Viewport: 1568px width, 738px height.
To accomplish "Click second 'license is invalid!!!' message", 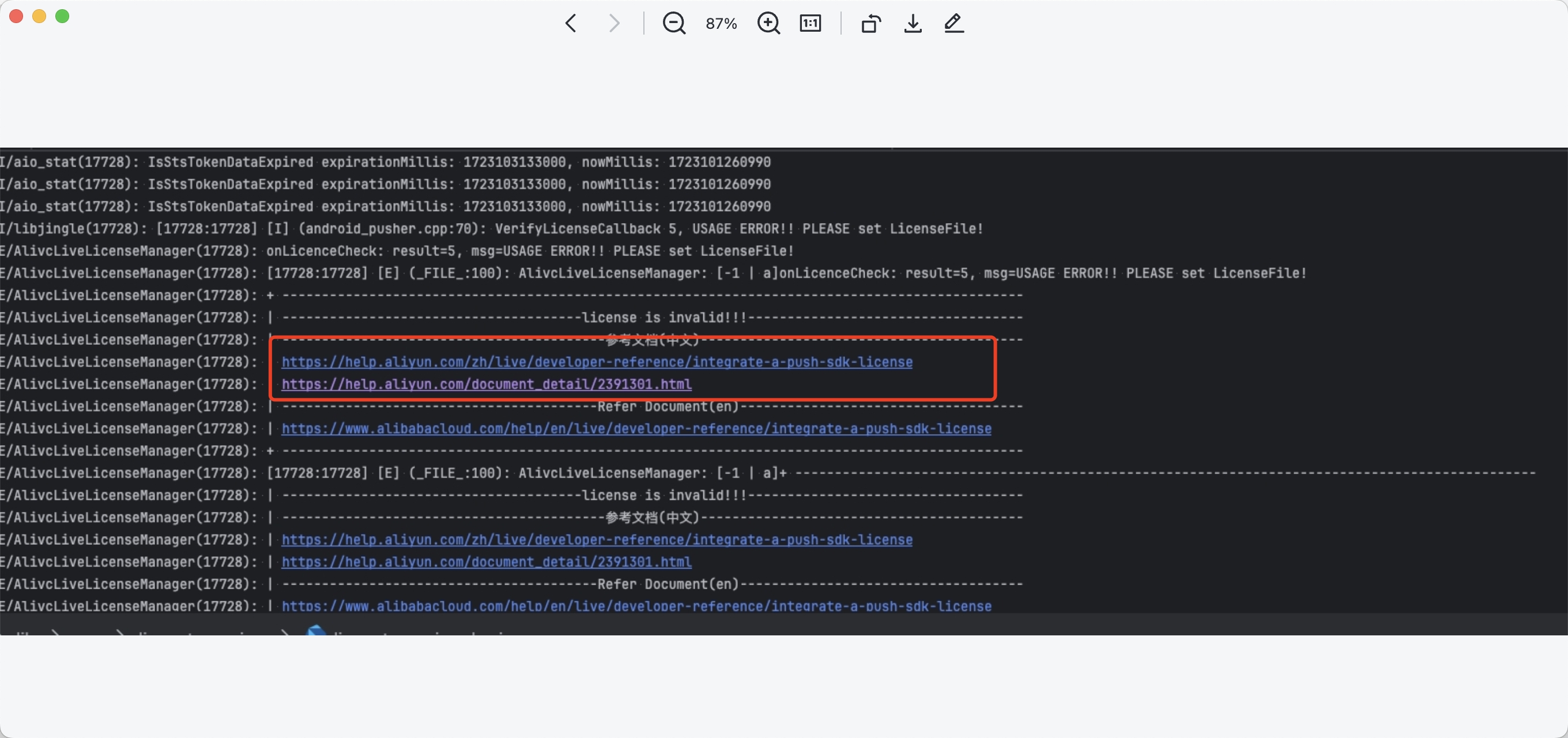I will [x=664, y=495].
